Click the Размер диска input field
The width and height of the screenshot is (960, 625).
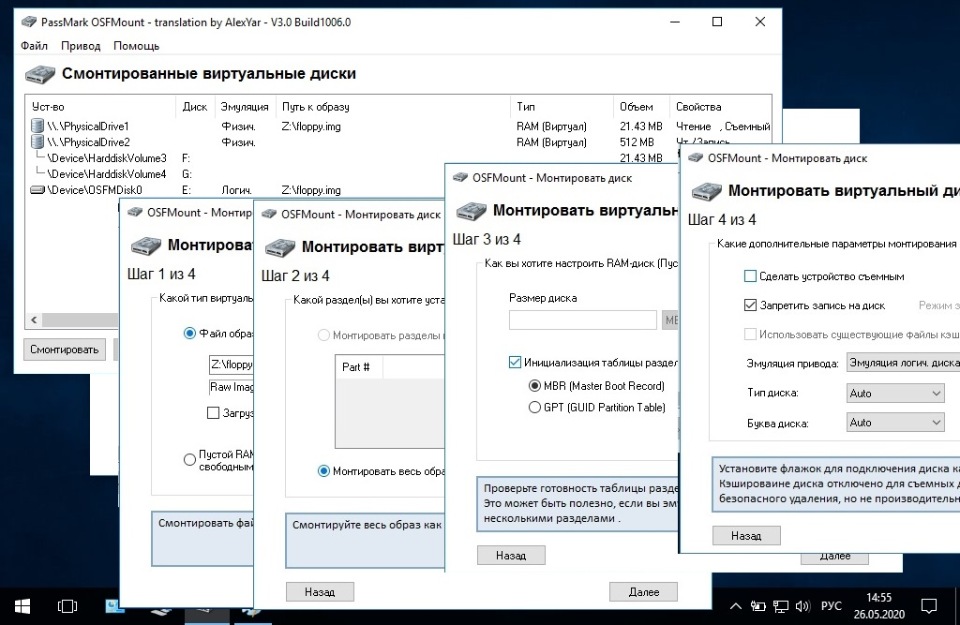582,320
